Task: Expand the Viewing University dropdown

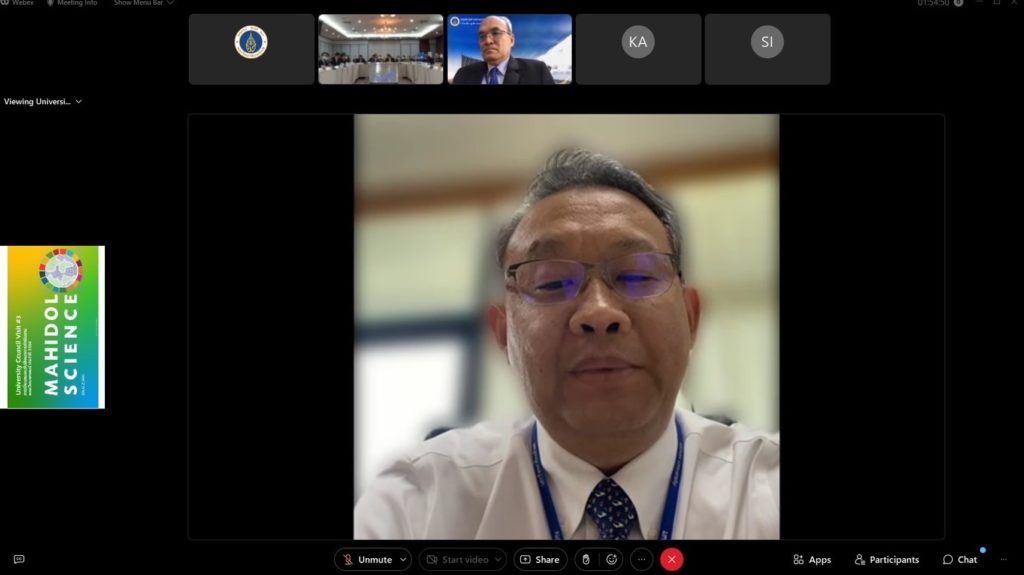Action: coord(43,101)
